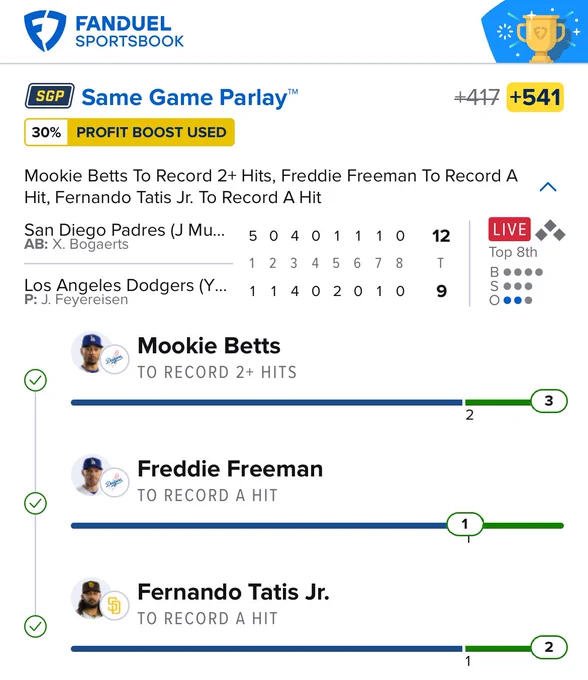Click FanDuel Sportsbook text logo
588x680 pixels.
(x=129, y=31)
